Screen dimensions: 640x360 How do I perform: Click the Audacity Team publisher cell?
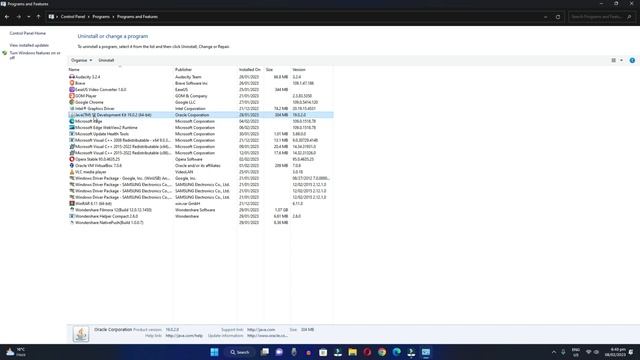188,77
